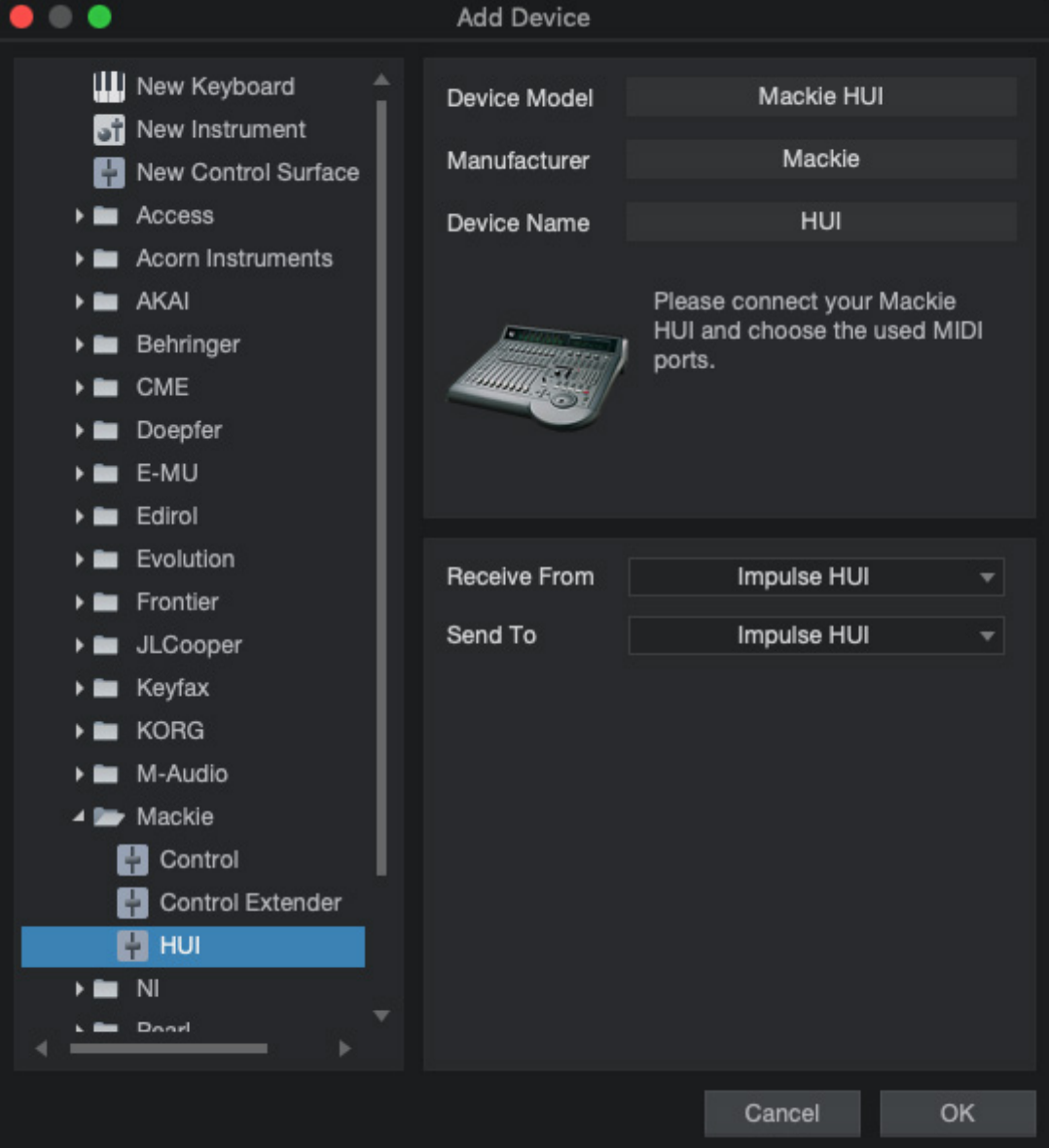The image size is (1049, 1148).
Task: Click the scroll up arrow
Action: 380,79
